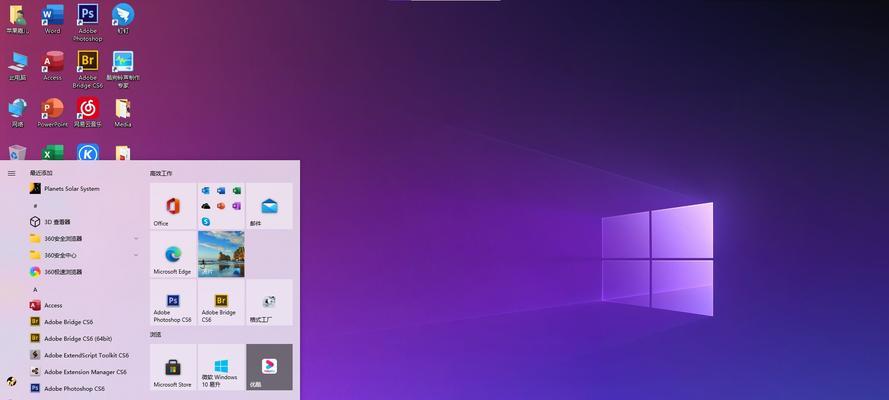
Task: Open the 邮件 Mail tile
Action: coord(269,206)
